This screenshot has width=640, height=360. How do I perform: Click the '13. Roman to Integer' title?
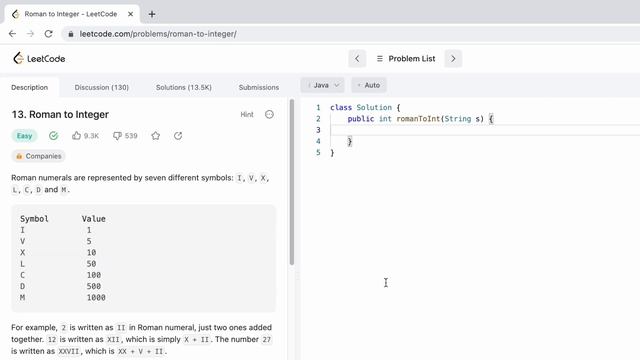click(x=60, y=114)
